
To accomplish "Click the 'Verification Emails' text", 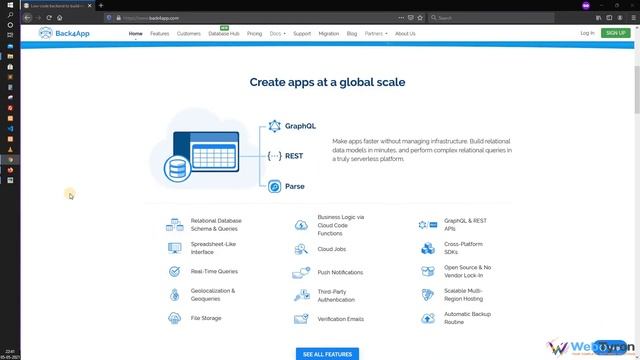I will (x=340, y=319).
